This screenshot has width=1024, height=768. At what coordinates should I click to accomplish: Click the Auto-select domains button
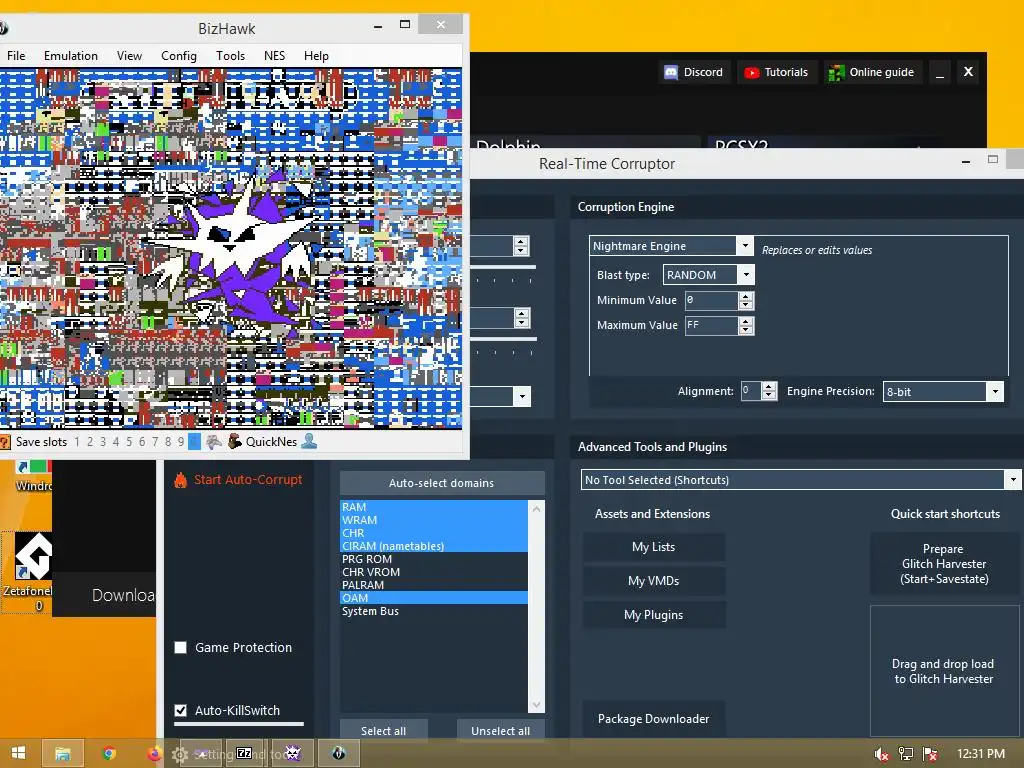[441, 483]
